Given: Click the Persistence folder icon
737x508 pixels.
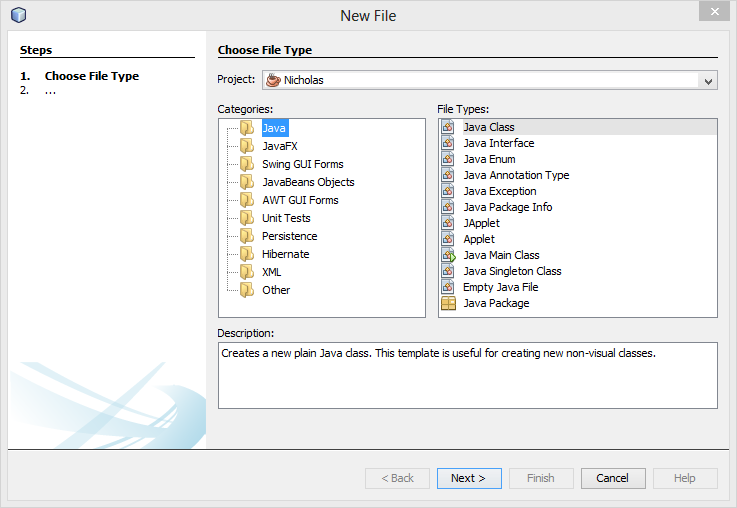Looking at the screenshot, I should pos(247,236).
